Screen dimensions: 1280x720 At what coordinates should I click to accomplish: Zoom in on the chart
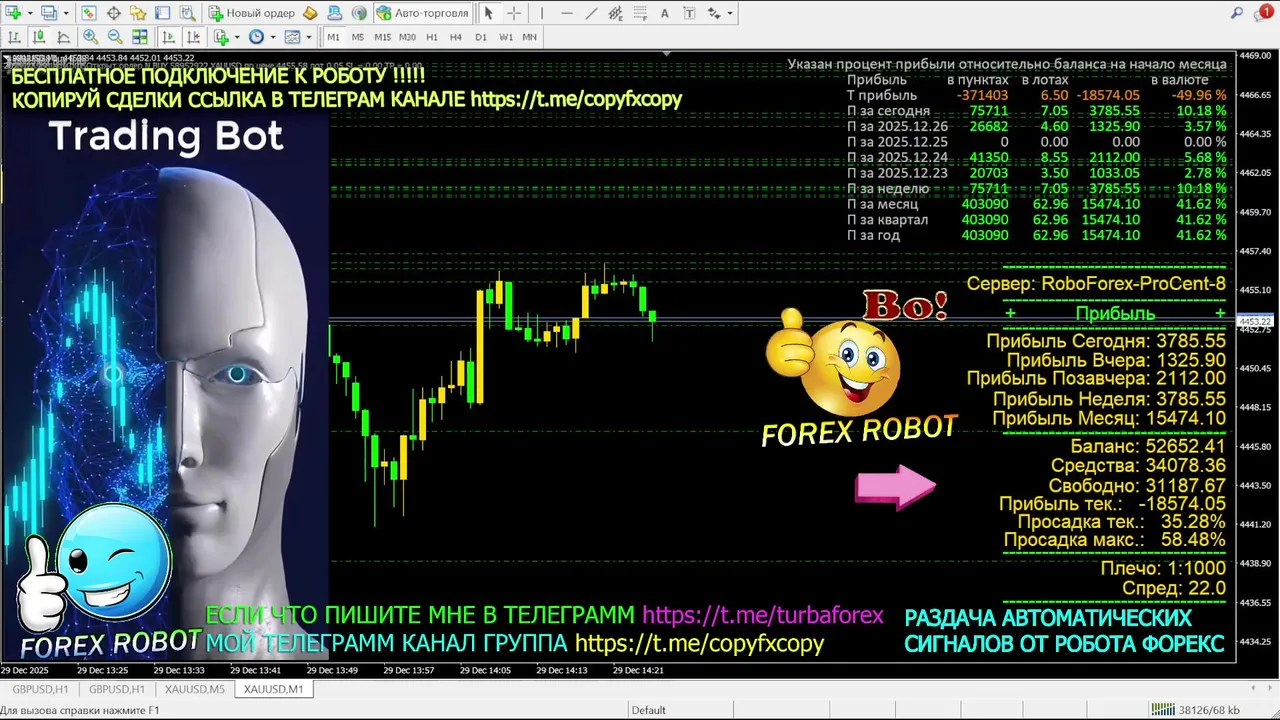[90, 37]
